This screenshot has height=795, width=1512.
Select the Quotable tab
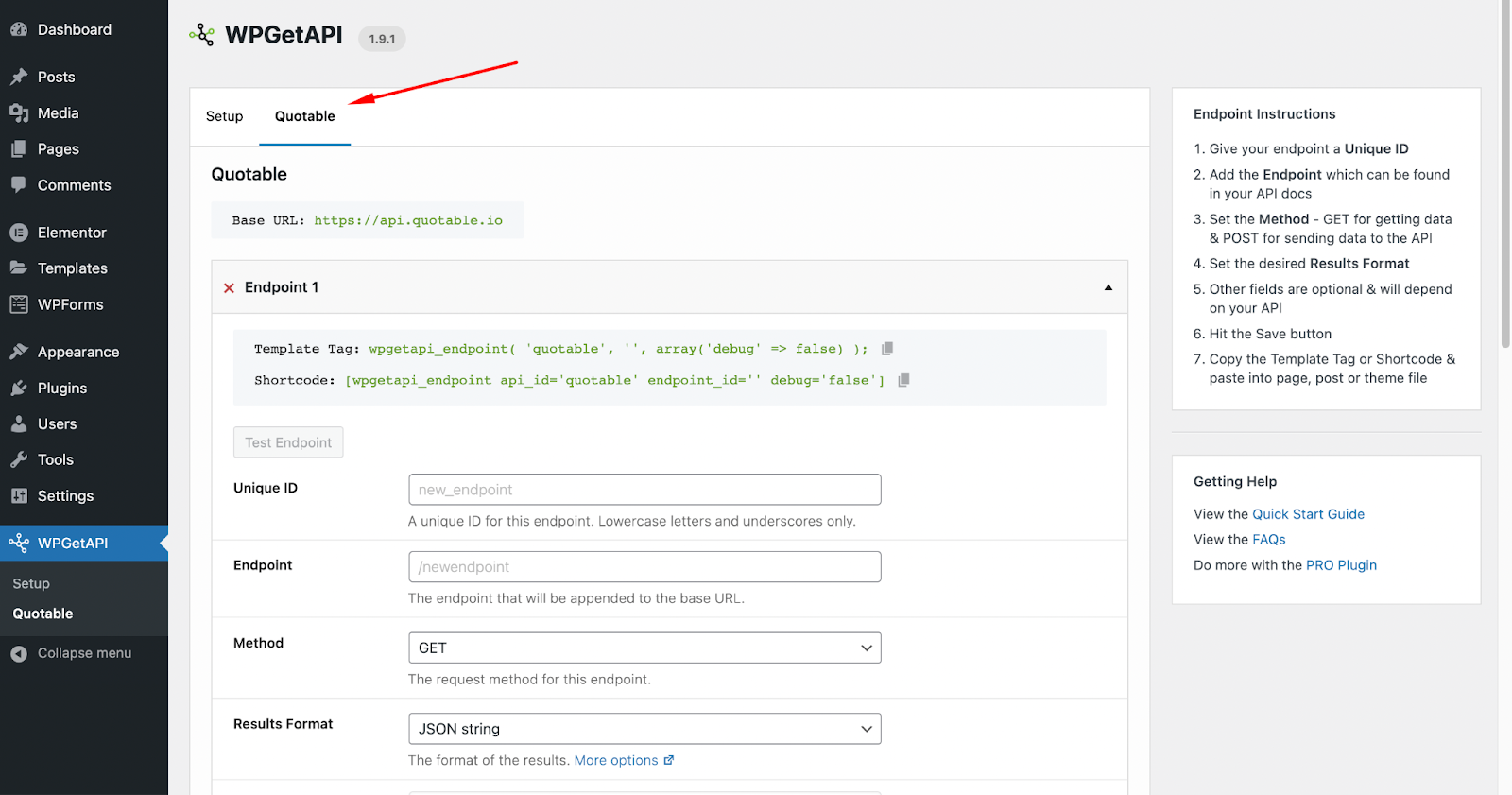305,116
